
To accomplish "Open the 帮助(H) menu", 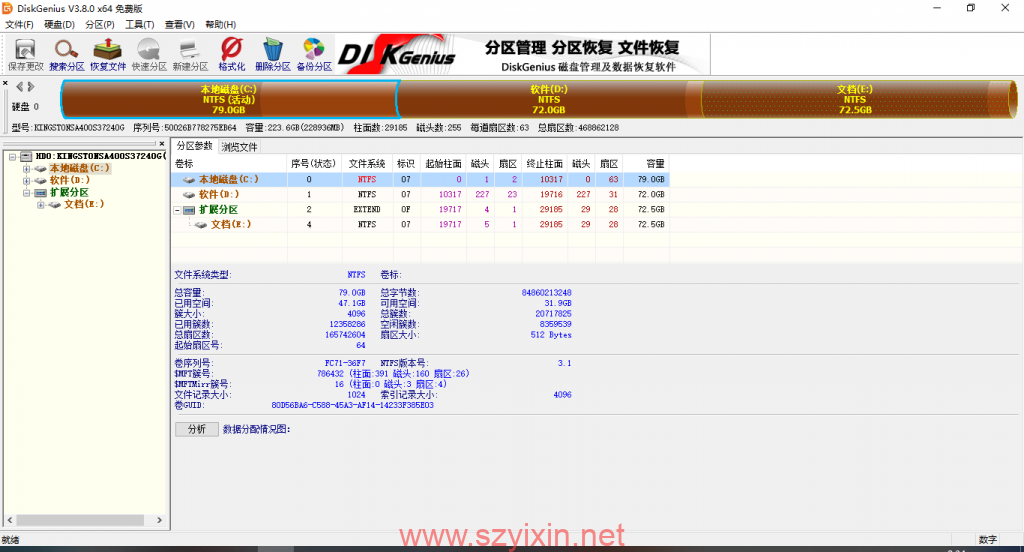I will (221, 24).
